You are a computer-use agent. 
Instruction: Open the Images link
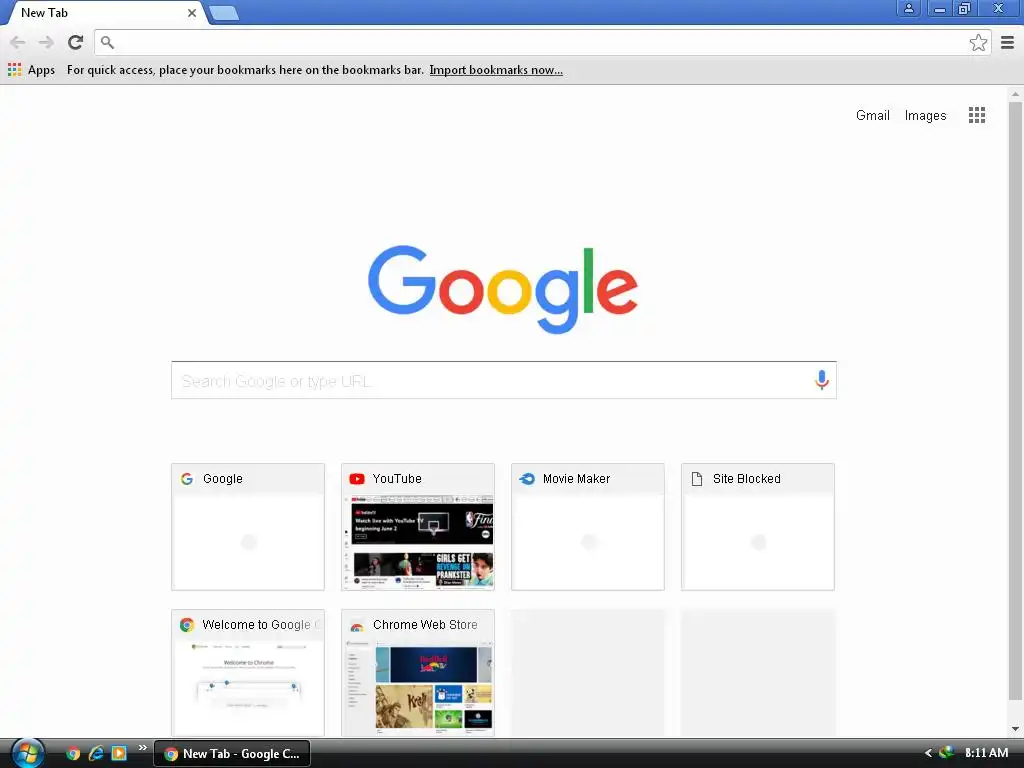point(925,116)
